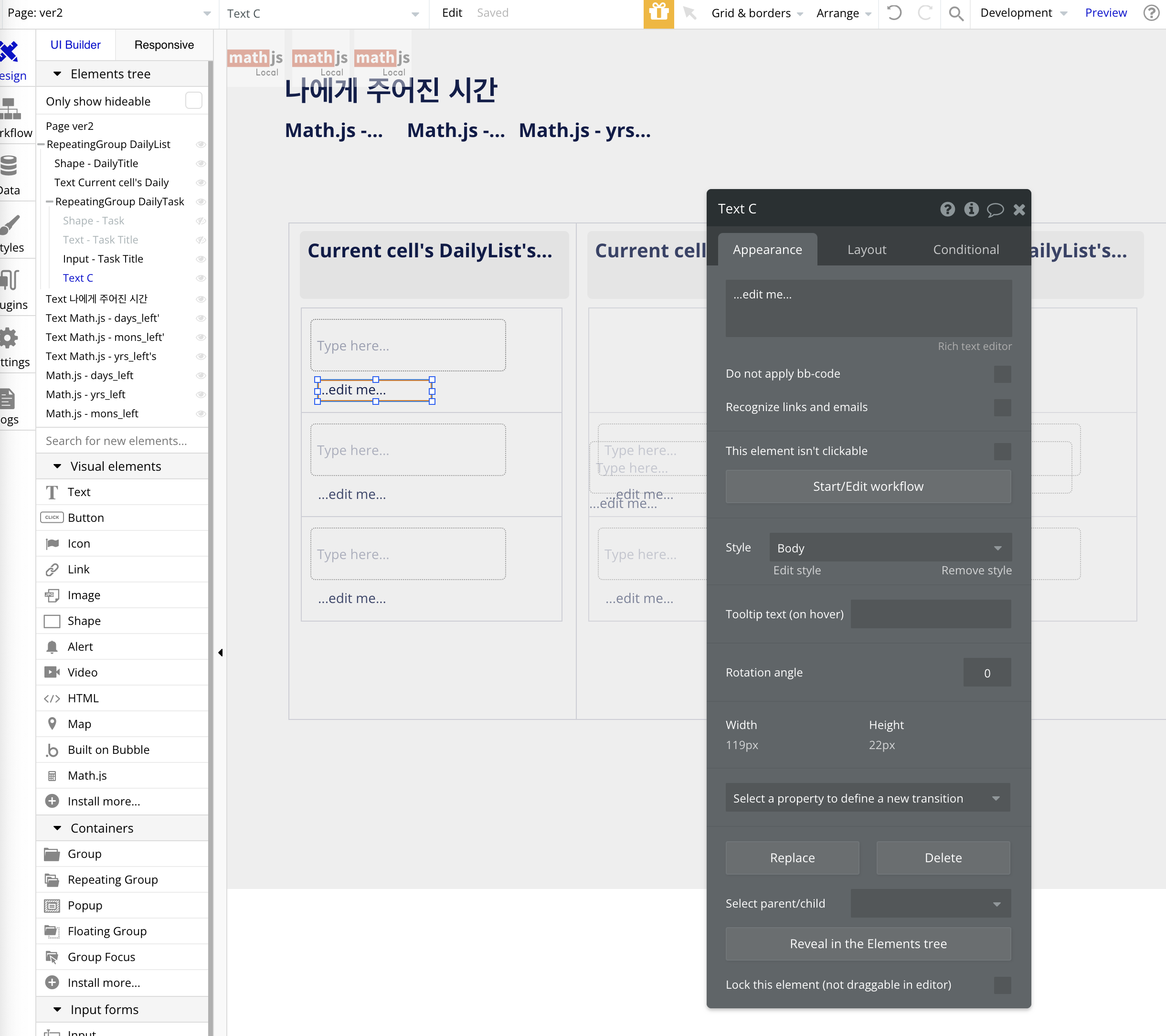Click the undo arrow icon
Screen dimensions: 1166x1036
[x=894, y=12]
